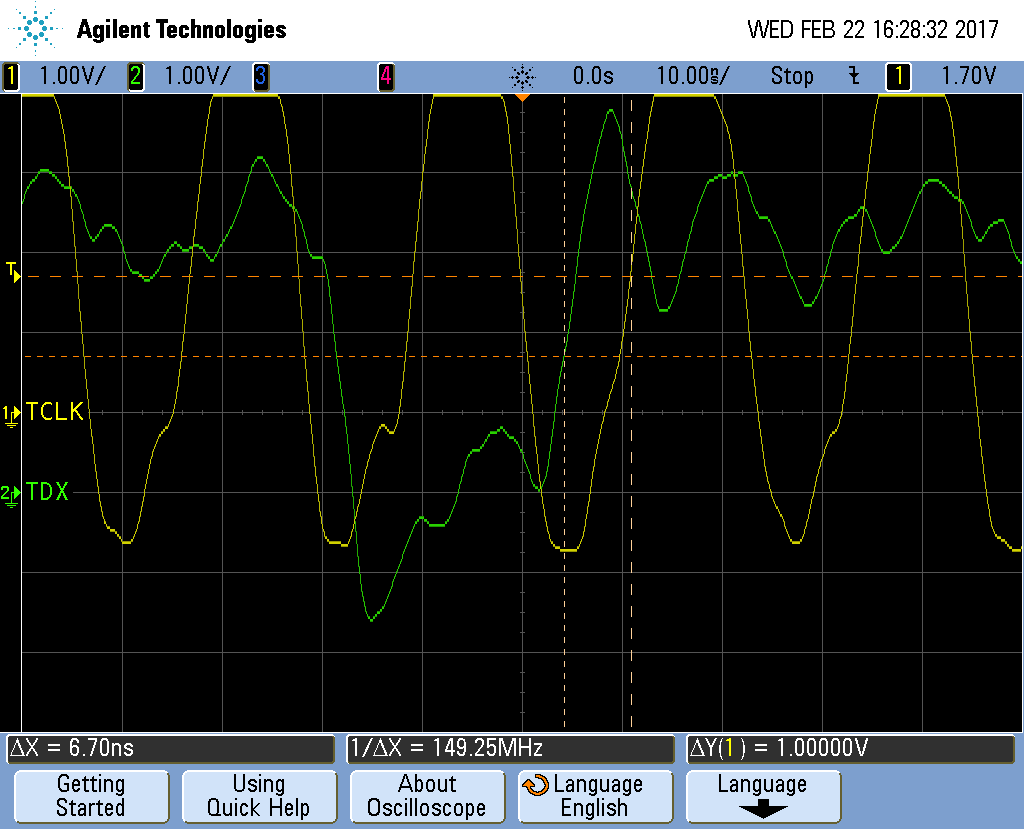Click the trigger level T marker
Image resolution: width=1024 pixels, height=829 pixels.
click(13, 270)
